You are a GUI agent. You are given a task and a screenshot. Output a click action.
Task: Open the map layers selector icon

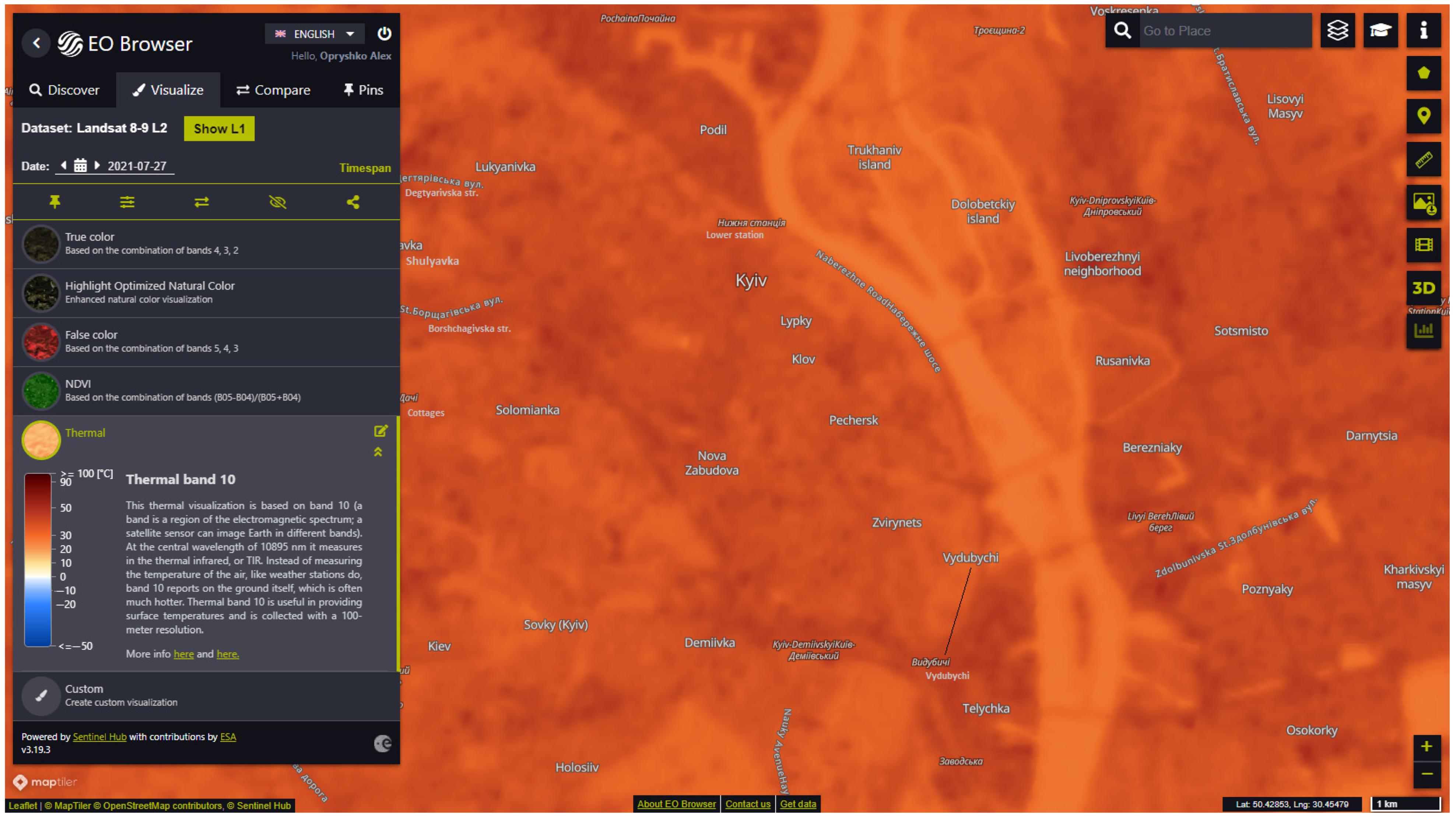pos(1337,31)
